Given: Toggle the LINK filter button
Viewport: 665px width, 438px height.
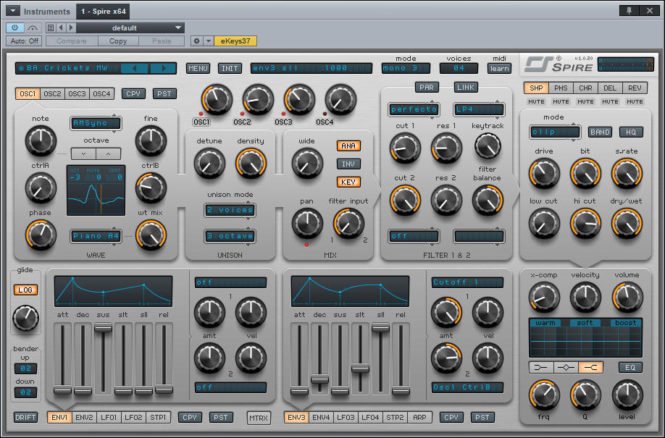Looking at the screenshot, I should click(466, 87).
